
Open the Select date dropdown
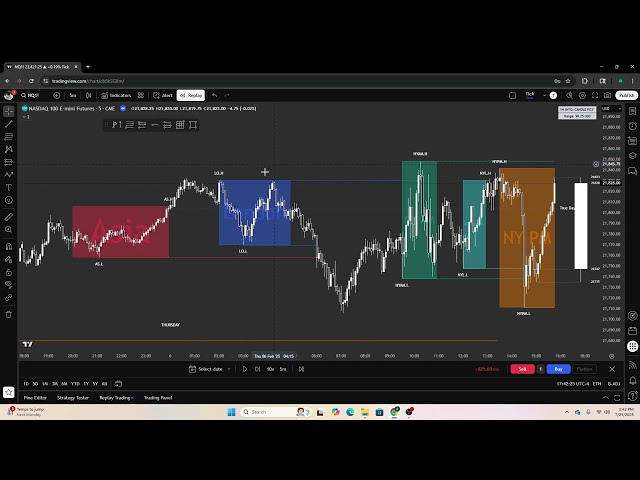pyautogui.click(x=210, y=369)
